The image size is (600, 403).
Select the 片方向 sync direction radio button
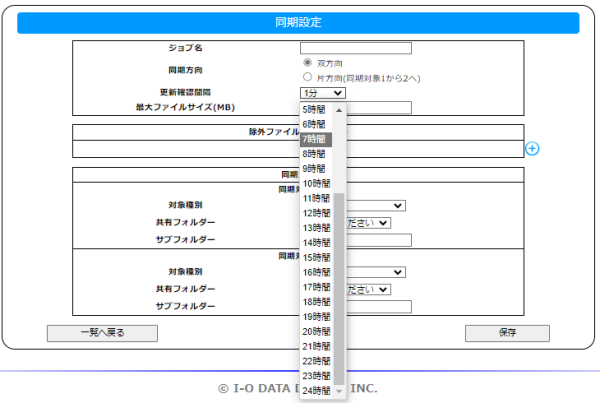click(x=308, y=77)
